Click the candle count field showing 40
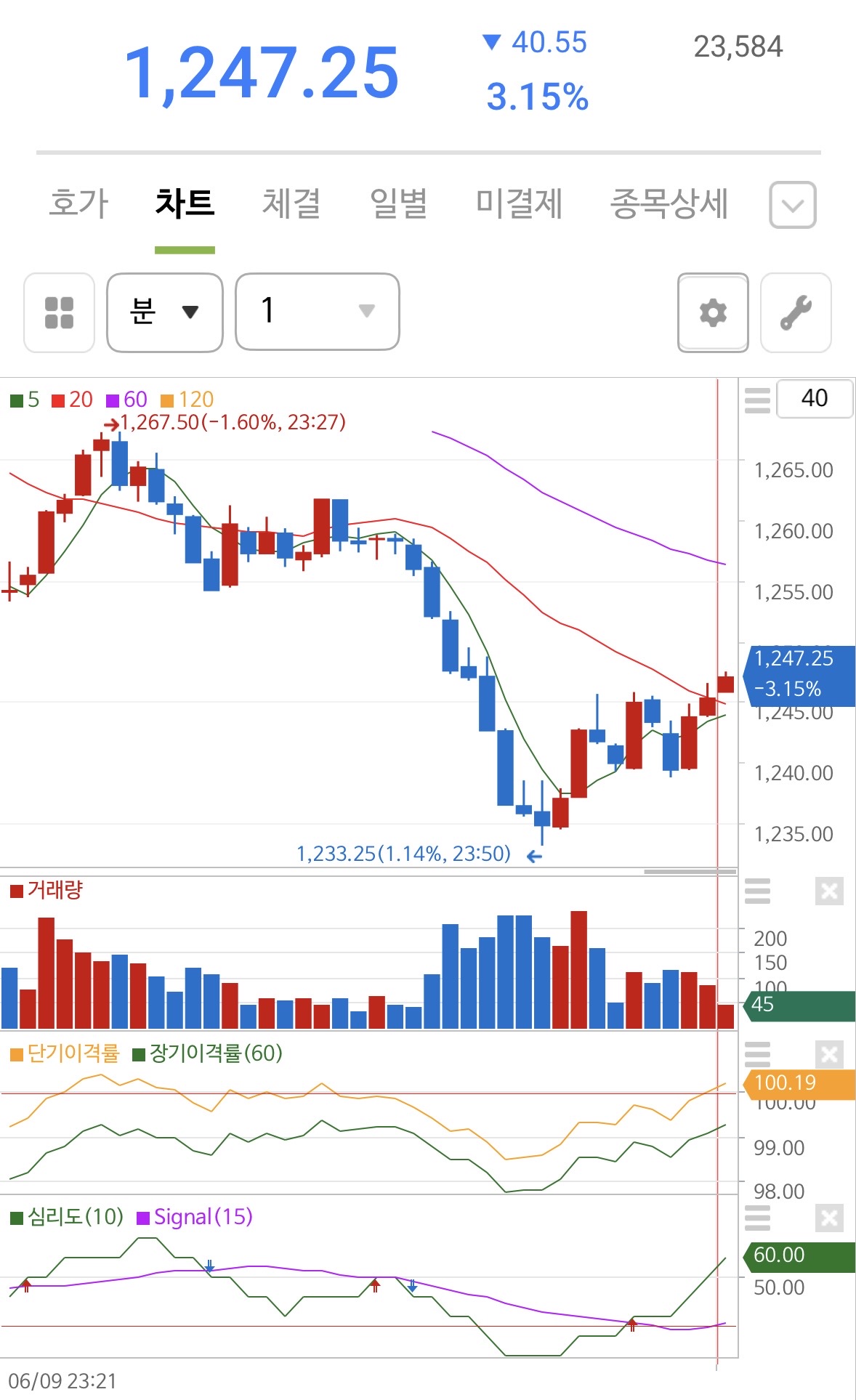Image resolution: width=856 pixels, height=1400 pixels. click(815, 398)
